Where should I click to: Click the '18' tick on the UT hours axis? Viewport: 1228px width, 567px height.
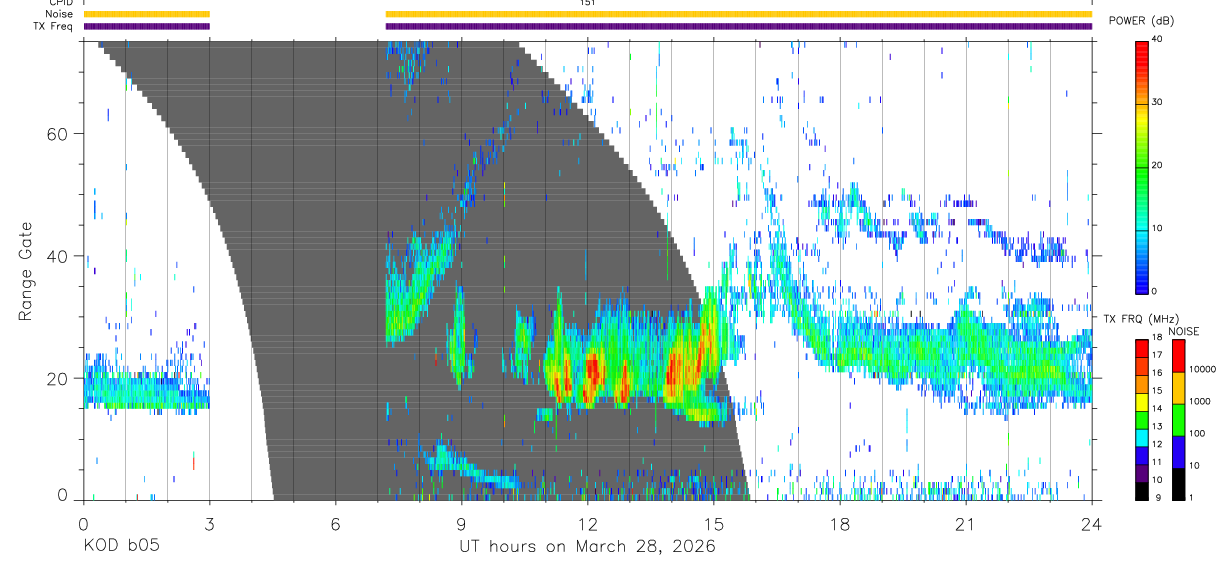point(839,523)
